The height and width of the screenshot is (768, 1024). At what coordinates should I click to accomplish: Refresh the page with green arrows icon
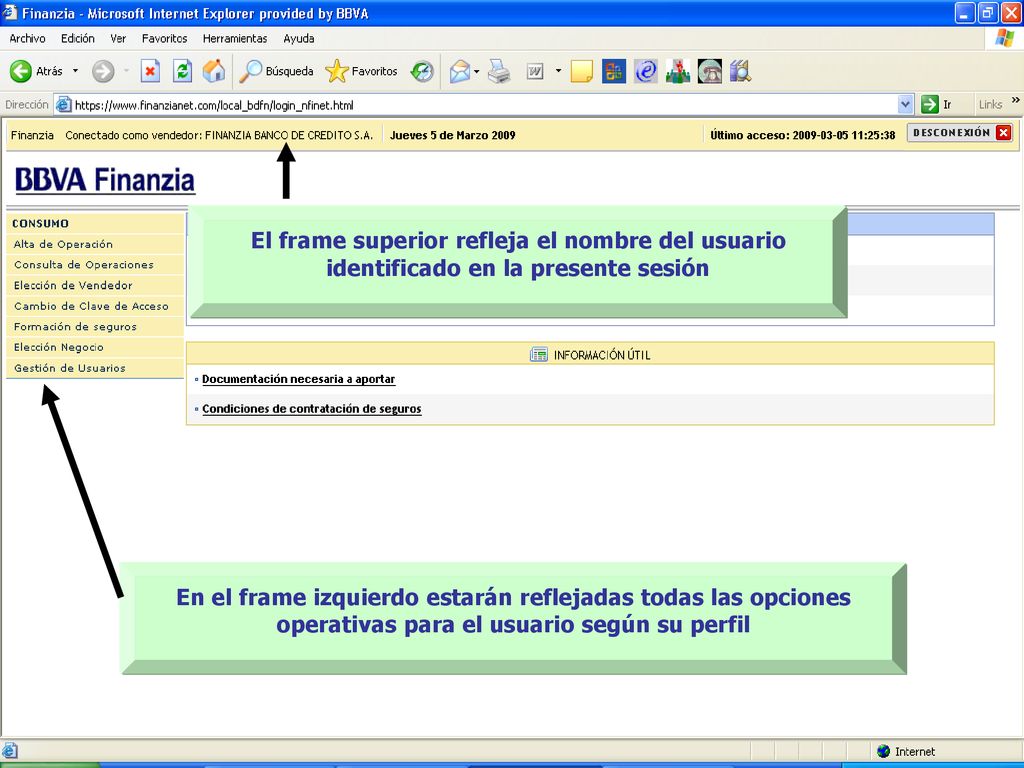click(x=182, y=71)
